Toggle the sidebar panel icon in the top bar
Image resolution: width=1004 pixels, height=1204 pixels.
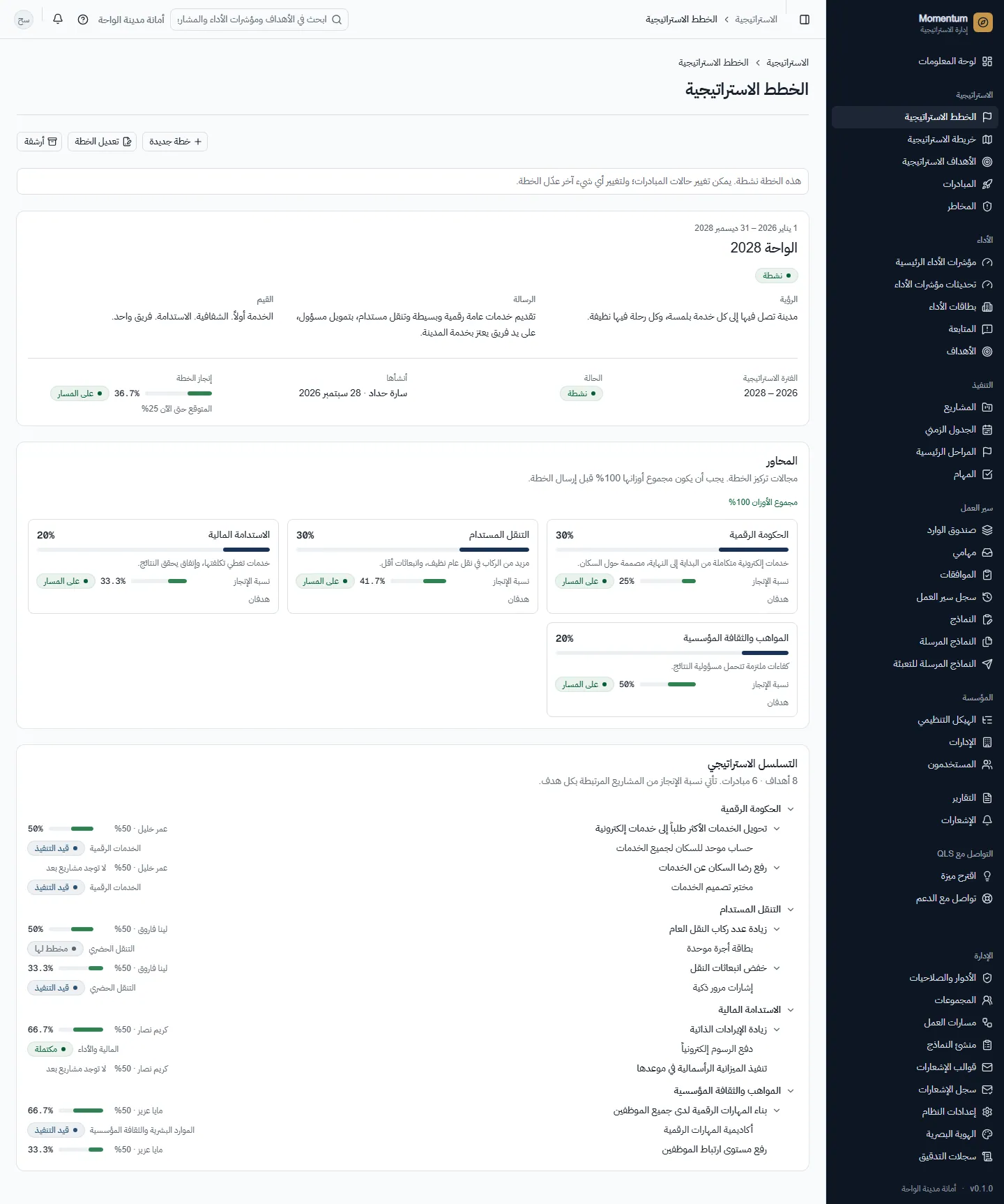(805, 20)
